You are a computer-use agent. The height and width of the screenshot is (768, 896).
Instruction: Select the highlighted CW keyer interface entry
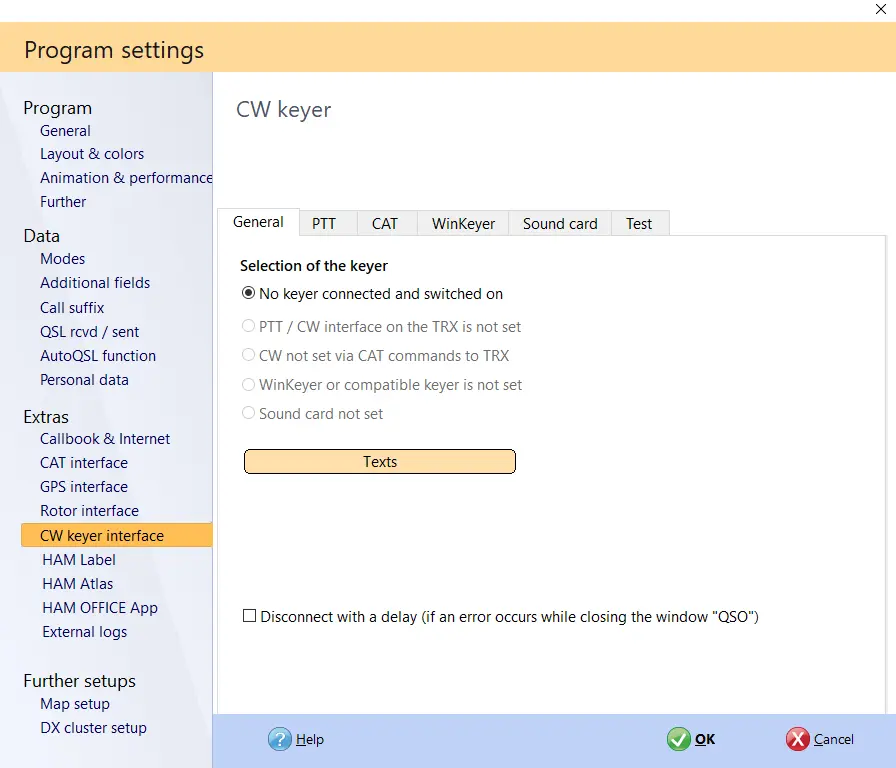(117, 535)
